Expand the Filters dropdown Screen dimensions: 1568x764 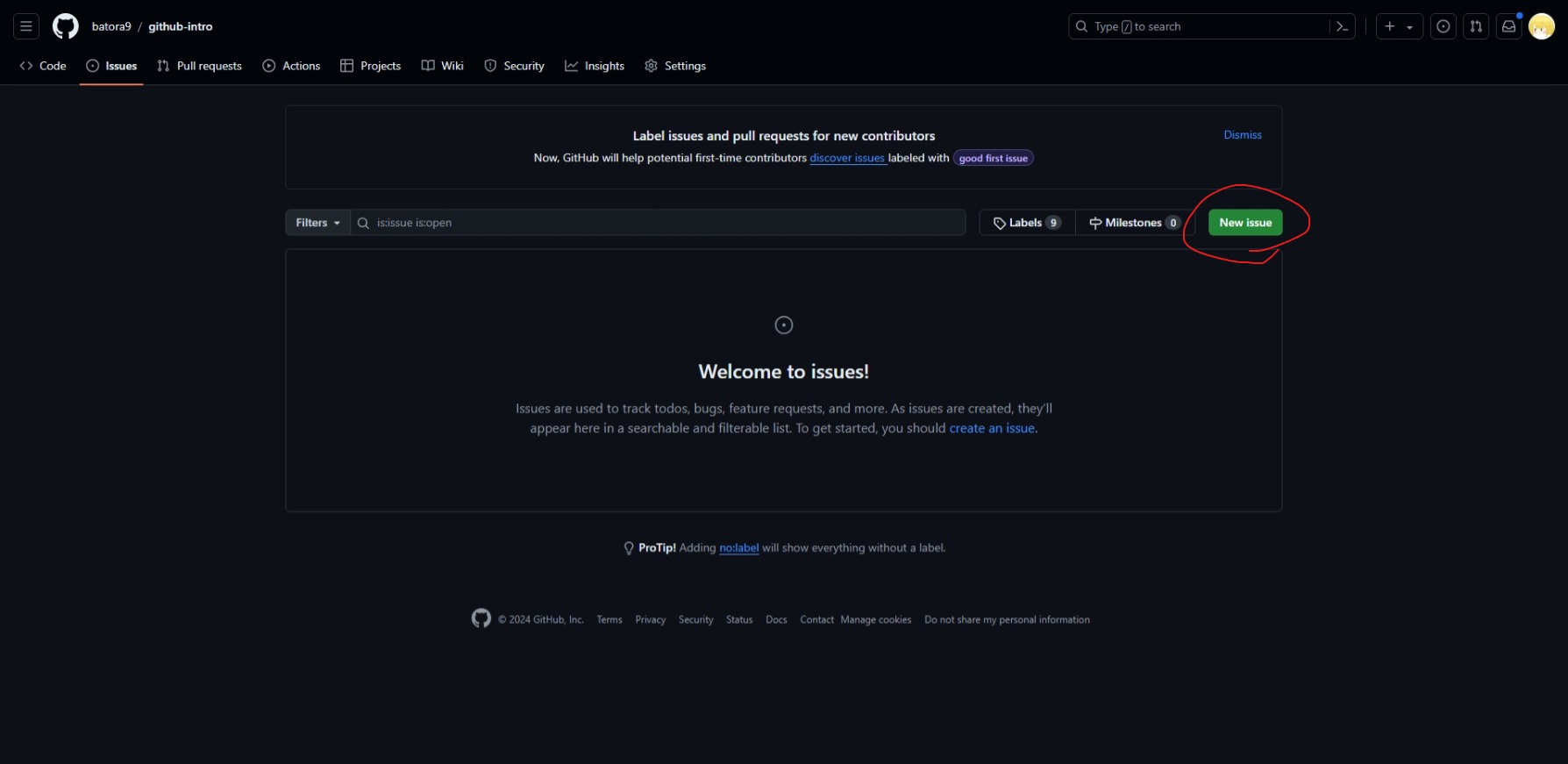click(x=317, y=223)
